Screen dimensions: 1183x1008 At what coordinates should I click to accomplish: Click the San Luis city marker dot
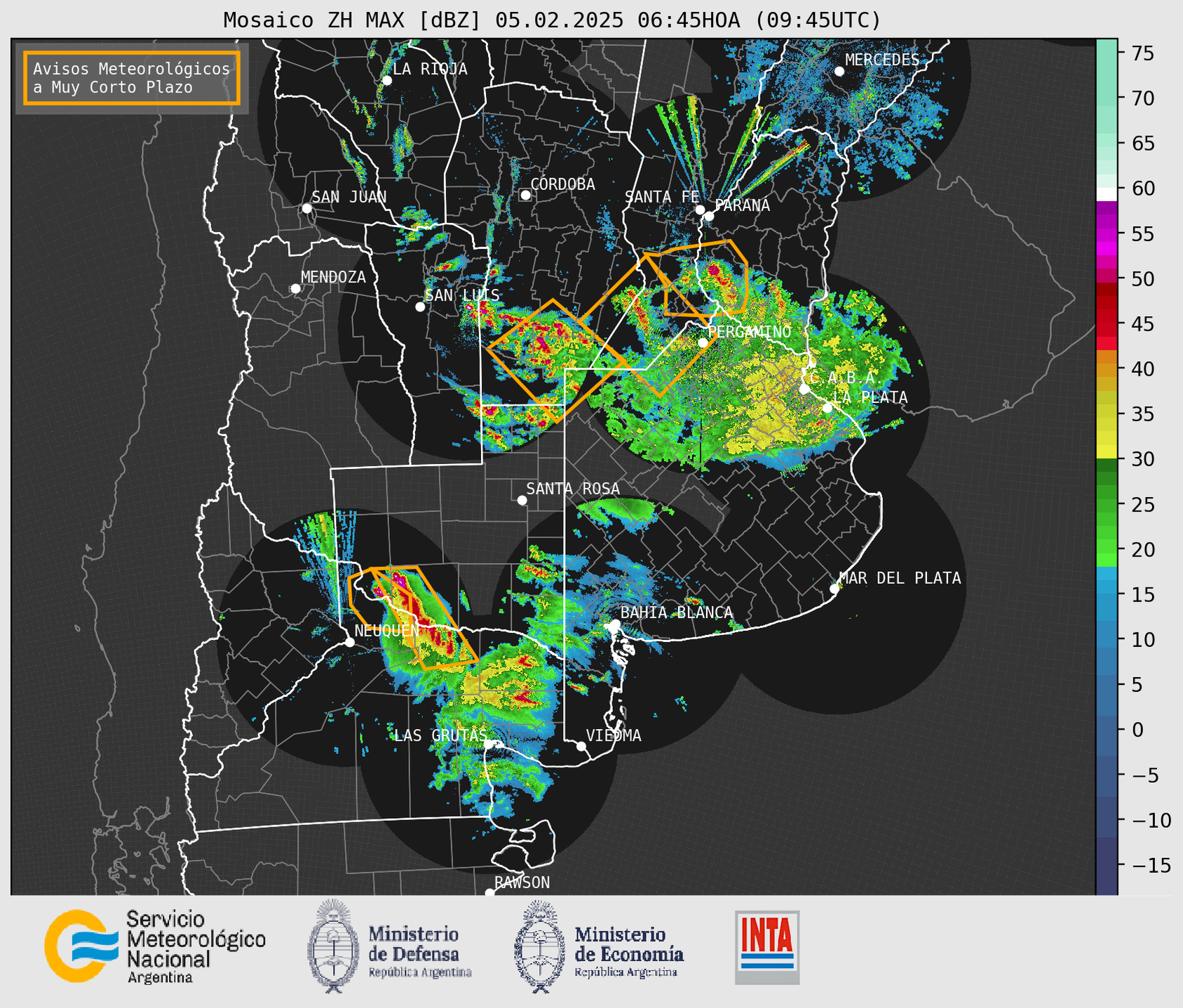pos(420,307)
